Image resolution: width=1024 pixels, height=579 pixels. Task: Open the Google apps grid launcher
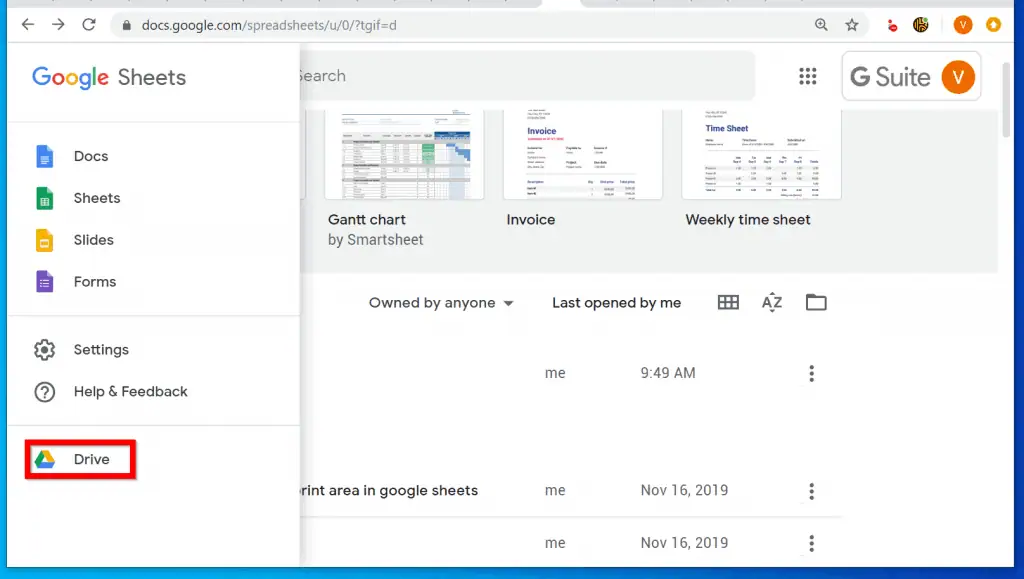pyautogui.click(x=808, y=76)
